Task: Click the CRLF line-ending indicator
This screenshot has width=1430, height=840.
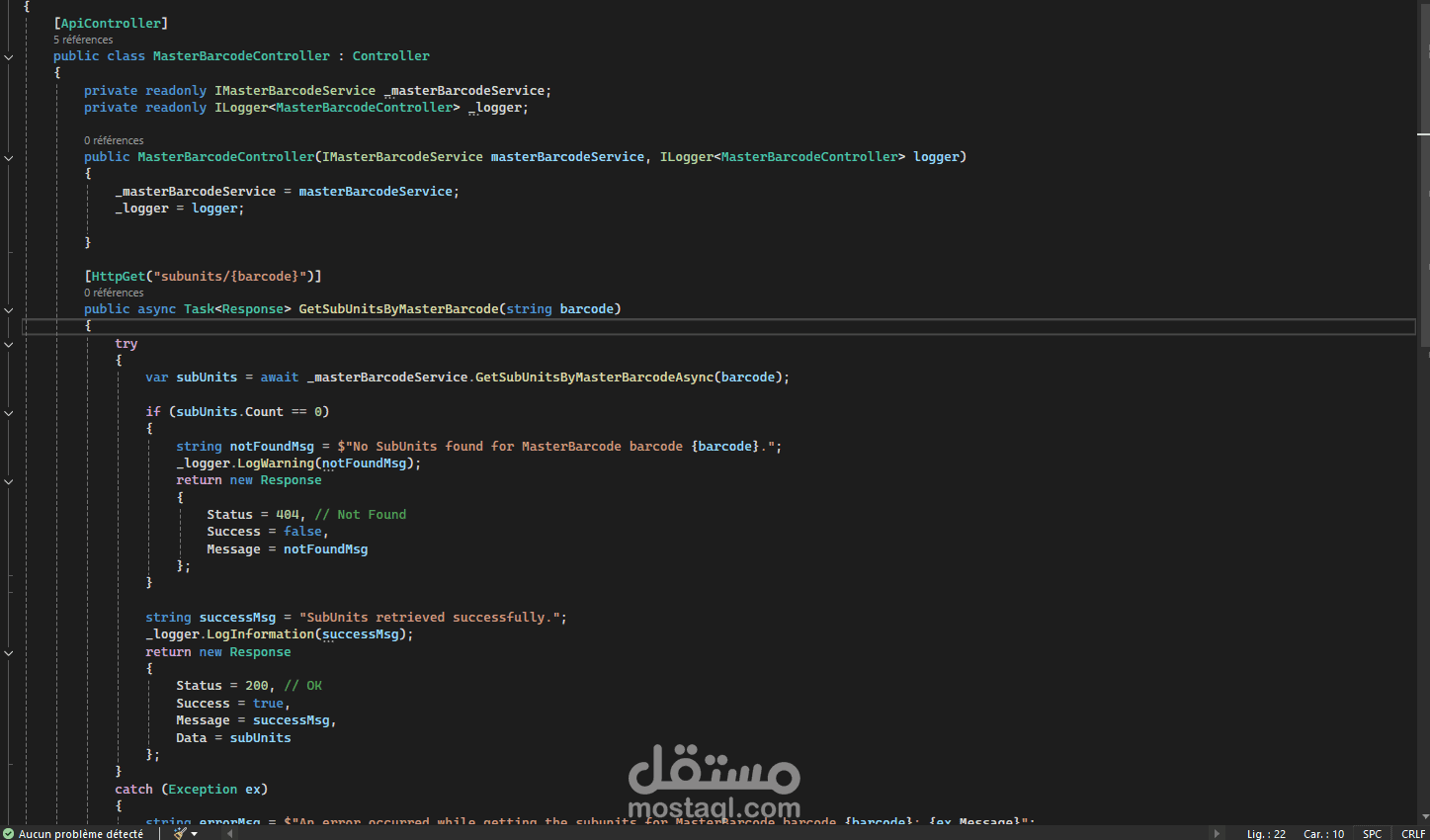Action: (1413, 833)
